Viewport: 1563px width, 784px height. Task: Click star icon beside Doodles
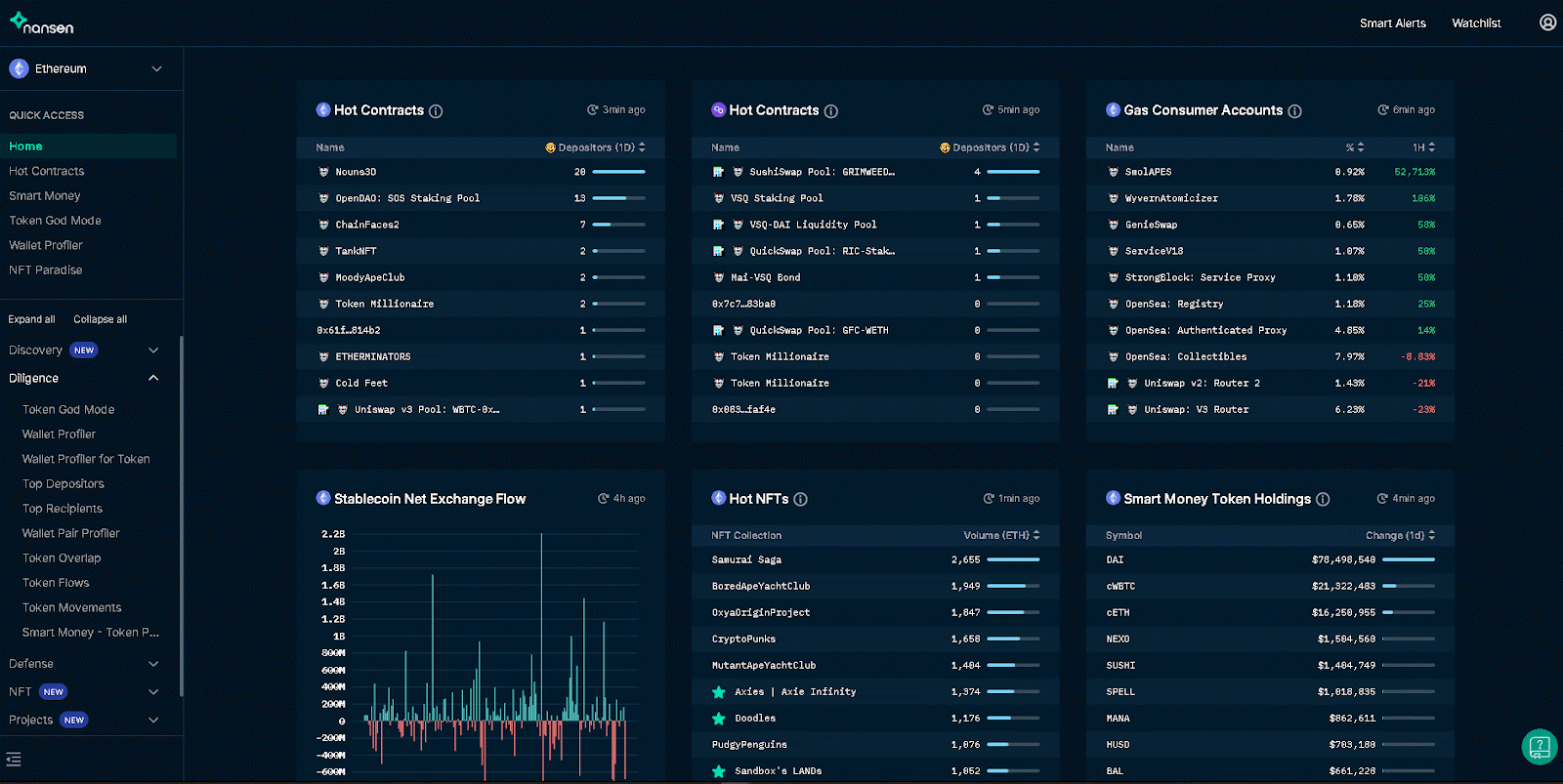tap(719, 719)
